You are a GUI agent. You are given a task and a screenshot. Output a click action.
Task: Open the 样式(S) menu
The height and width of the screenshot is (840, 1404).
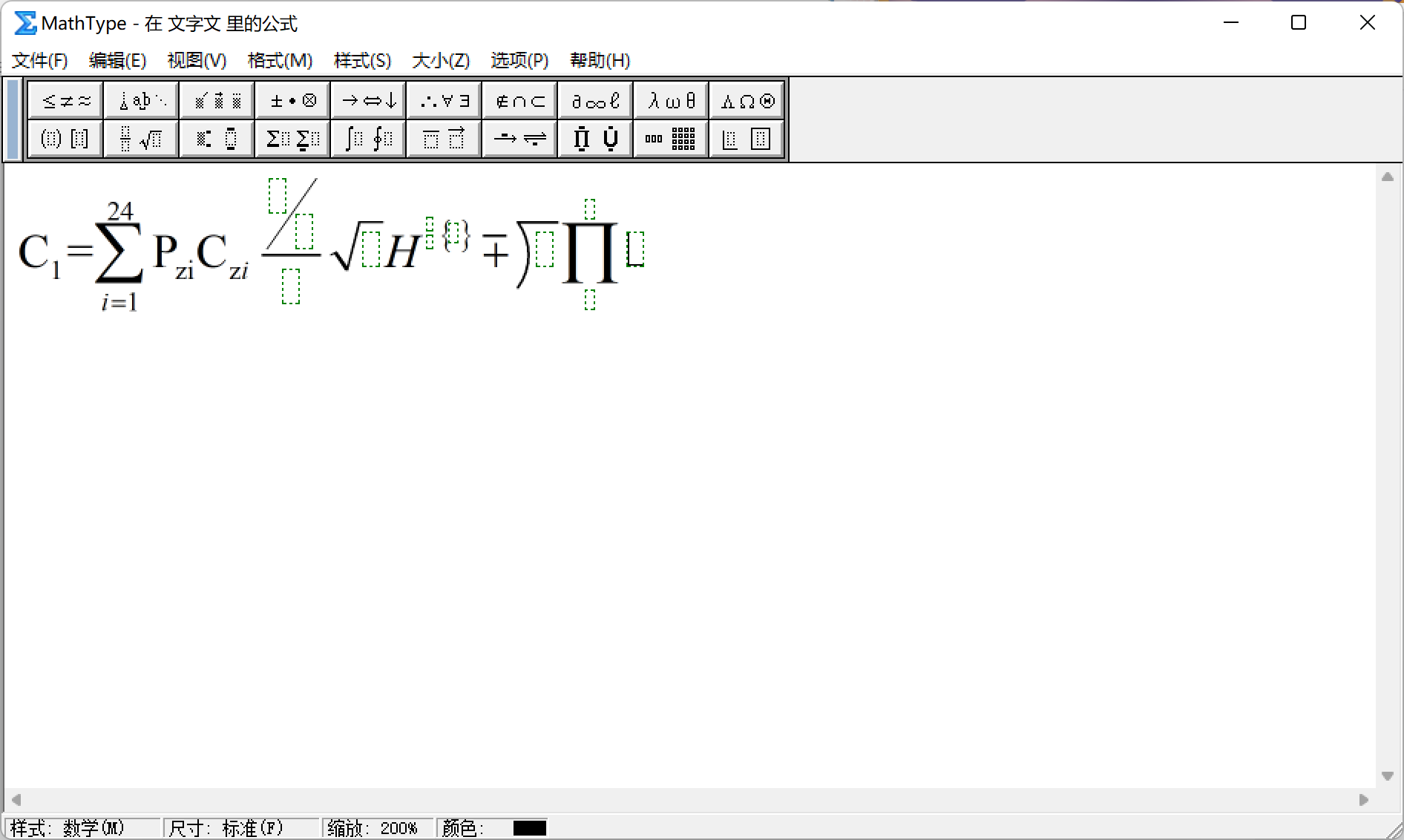click(362, 61)
